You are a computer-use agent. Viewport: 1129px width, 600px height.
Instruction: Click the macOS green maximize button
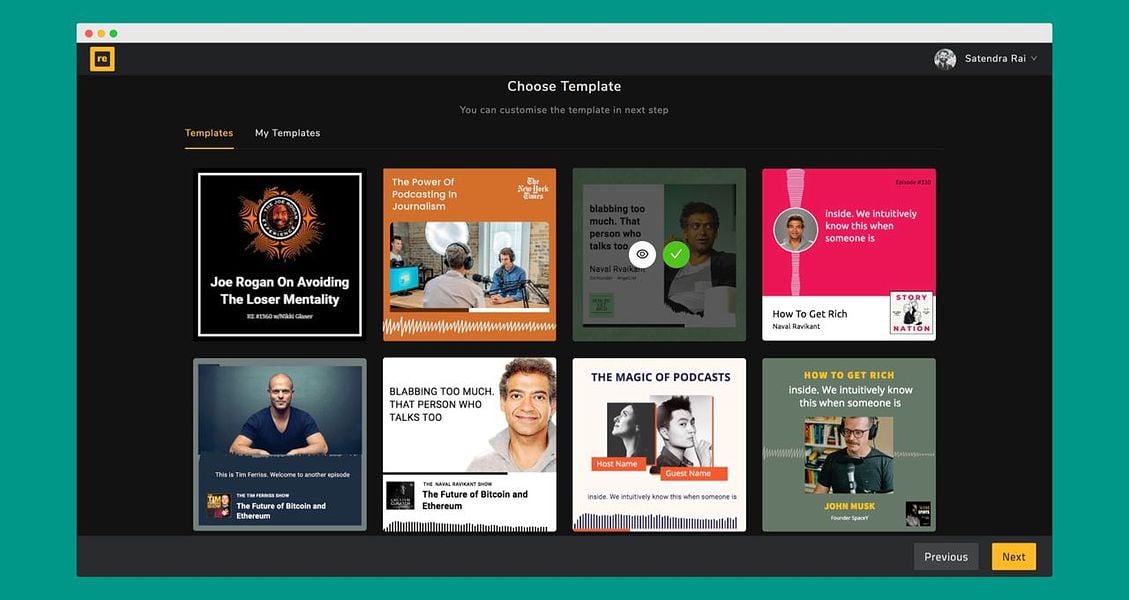coord(113,33)
